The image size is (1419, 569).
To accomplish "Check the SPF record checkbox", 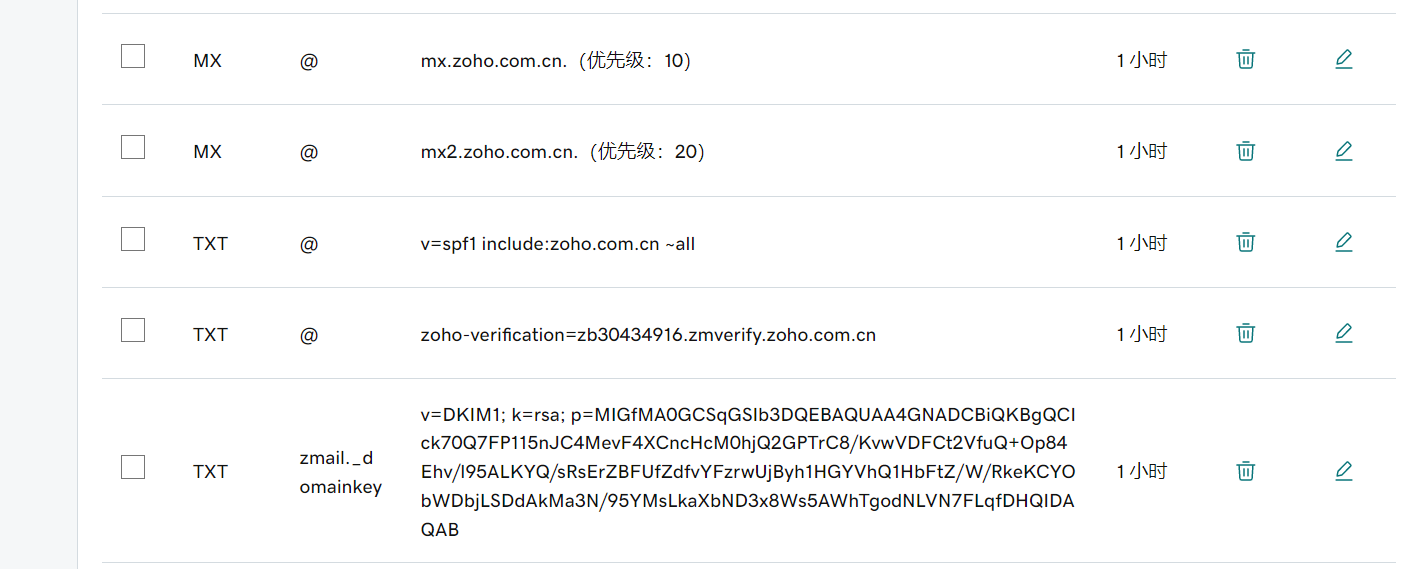I will tap(133, 239).
